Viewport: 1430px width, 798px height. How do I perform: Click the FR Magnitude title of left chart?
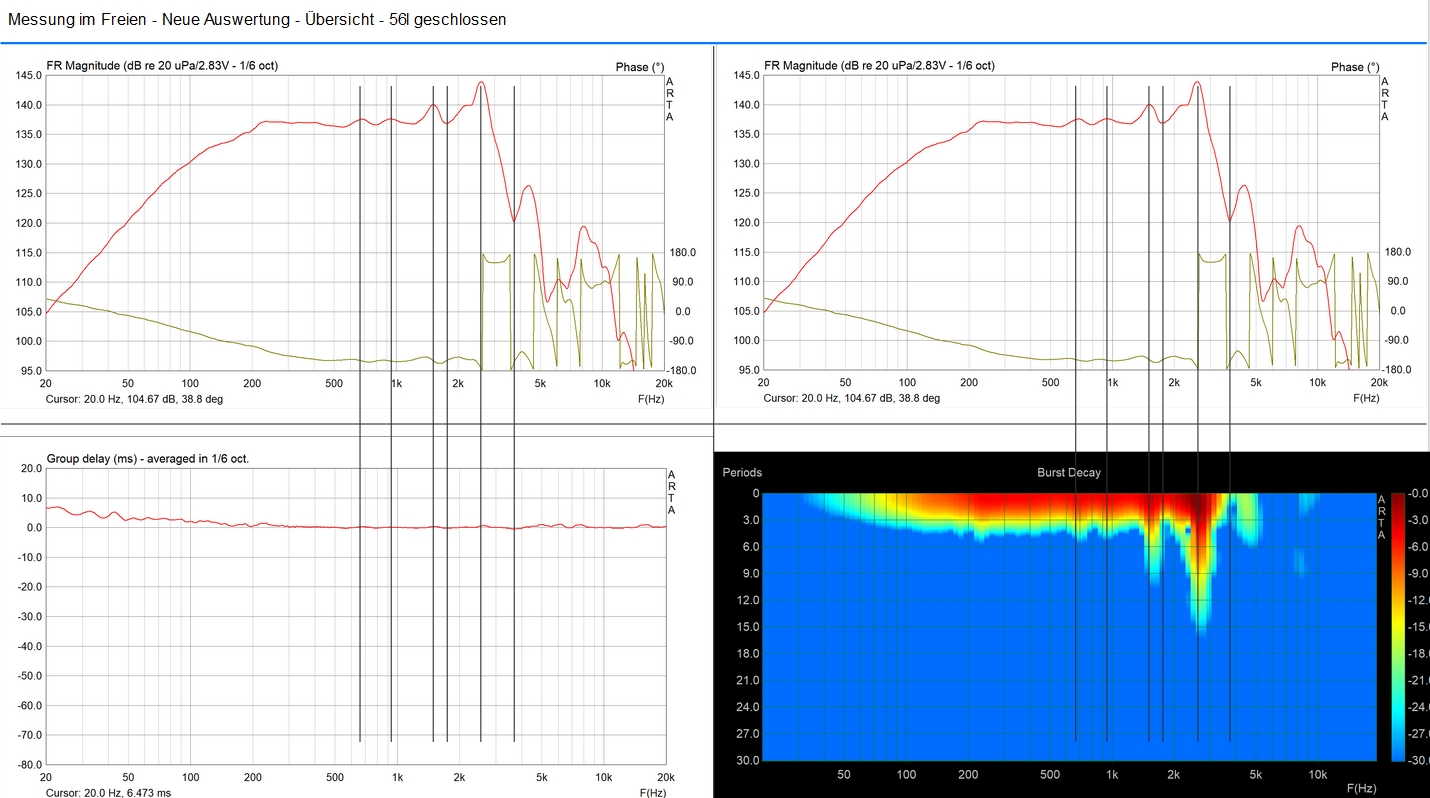(x=162, y=66)
